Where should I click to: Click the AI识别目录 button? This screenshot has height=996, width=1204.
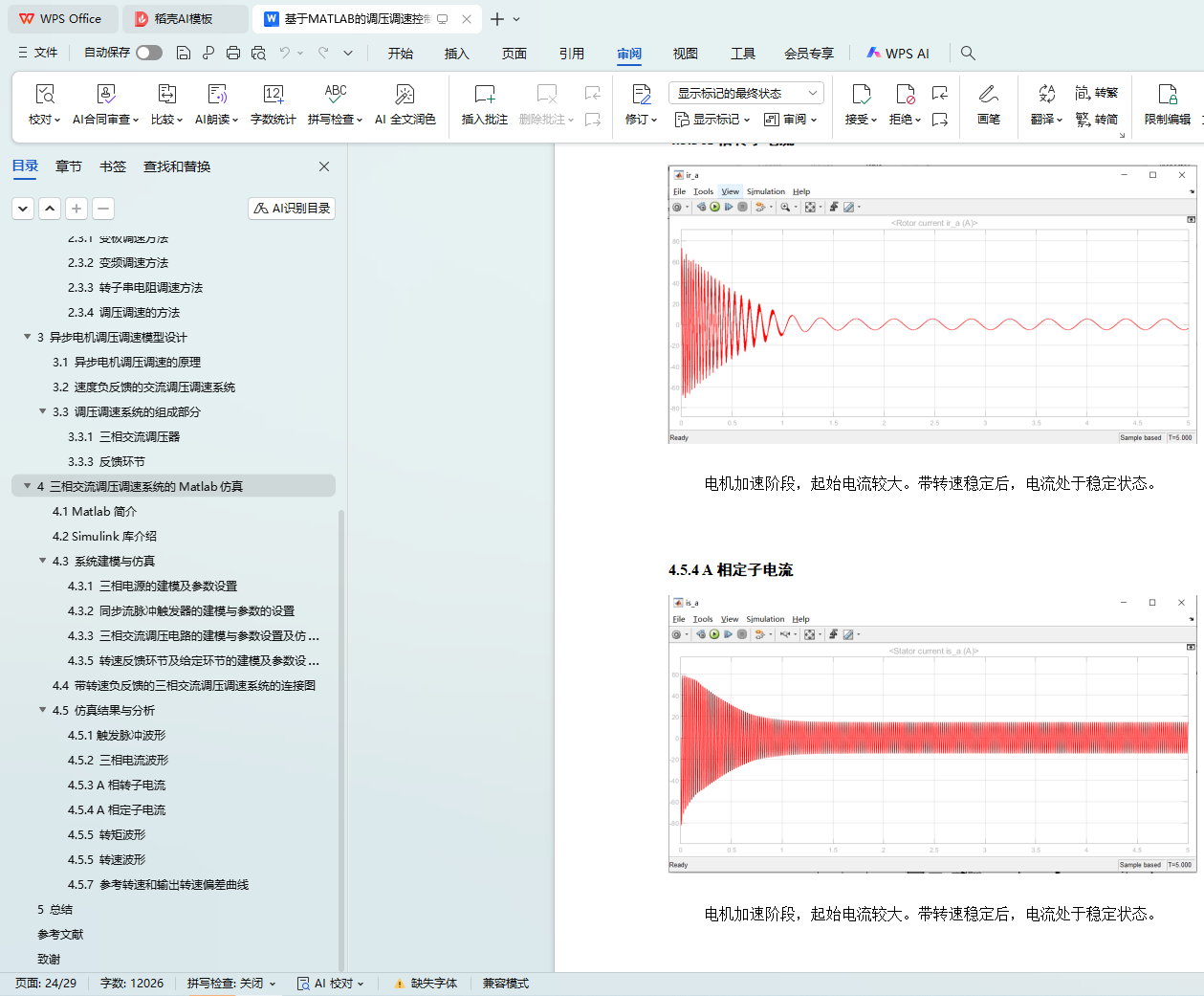(x=292, y=209)
